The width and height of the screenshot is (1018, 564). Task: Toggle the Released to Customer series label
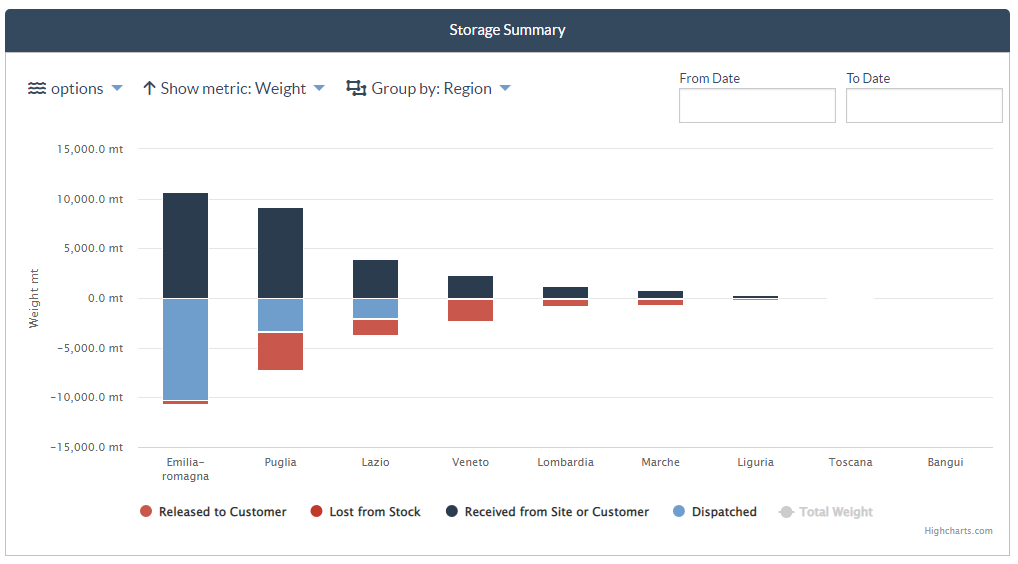click(223, 512)
